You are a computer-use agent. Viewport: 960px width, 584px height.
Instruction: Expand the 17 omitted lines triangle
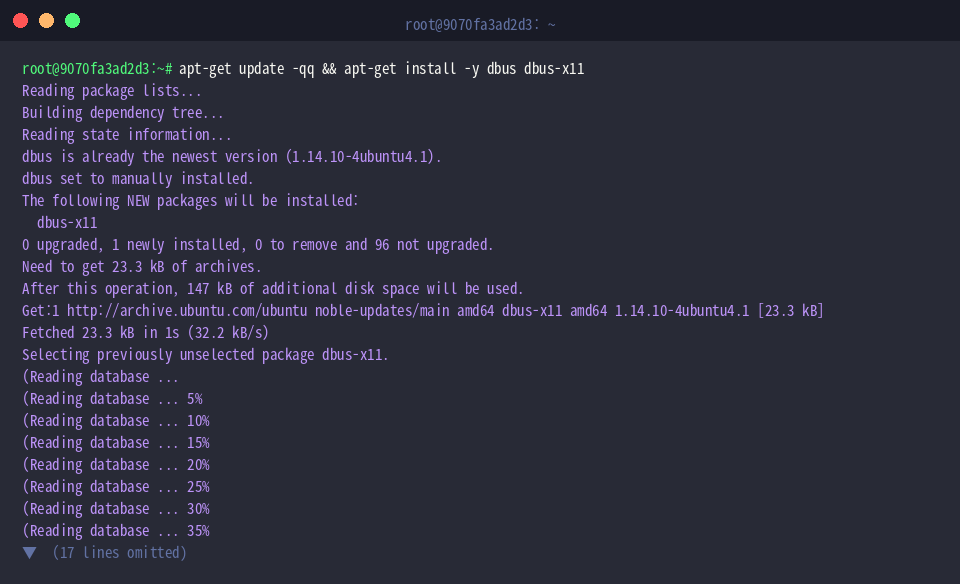pyautogui.click(x=29, y=553)
